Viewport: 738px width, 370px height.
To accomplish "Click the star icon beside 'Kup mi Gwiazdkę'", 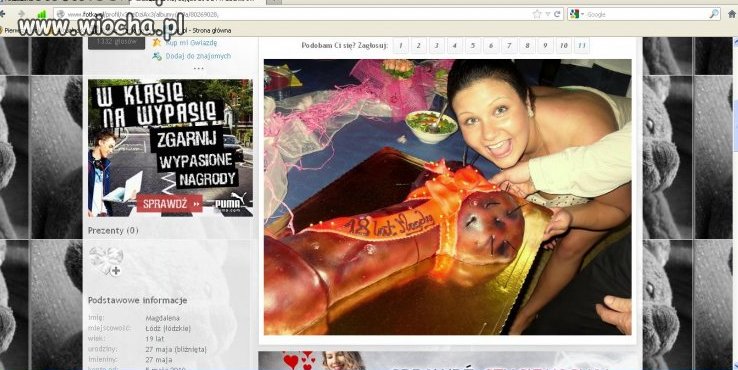I will 157,43.
